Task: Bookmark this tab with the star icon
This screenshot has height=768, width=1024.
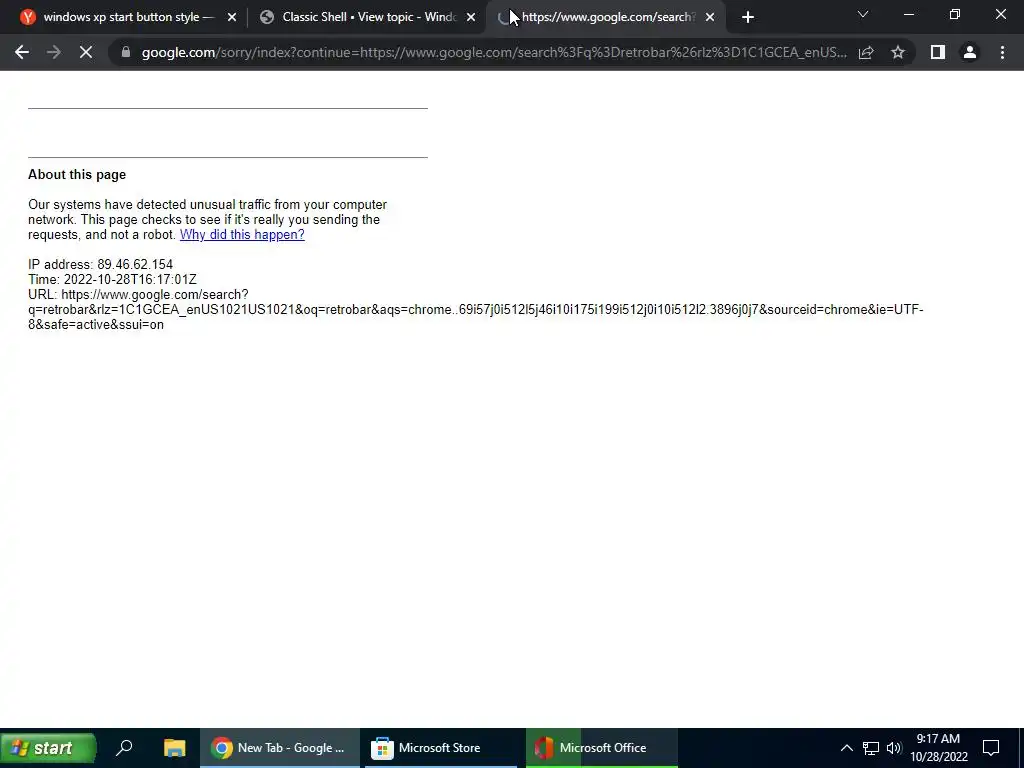Action: [898, 52]
